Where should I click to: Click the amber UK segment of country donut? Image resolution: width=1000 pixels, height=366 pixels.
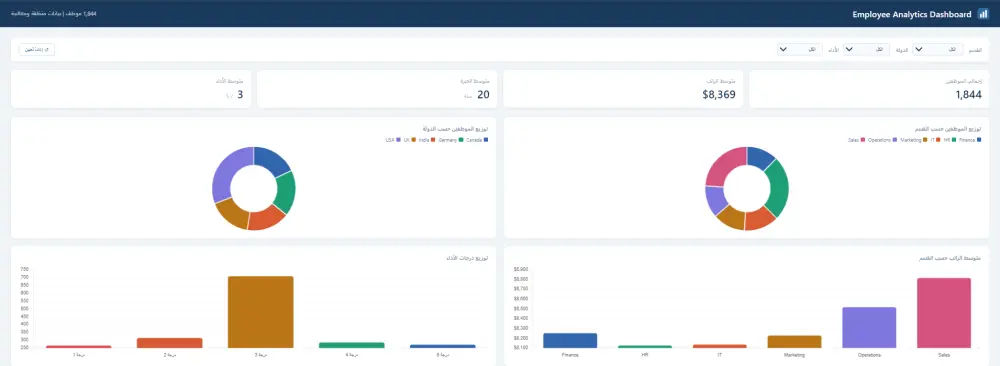(x=233, y=214)
